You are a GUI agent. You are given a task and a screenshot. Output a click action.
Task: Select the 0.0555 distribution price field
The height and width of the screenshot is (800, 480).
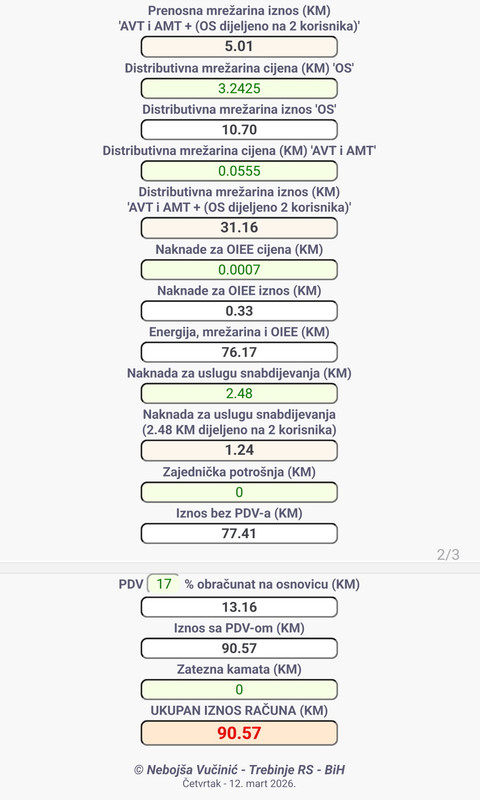click(x=239, y=171)
